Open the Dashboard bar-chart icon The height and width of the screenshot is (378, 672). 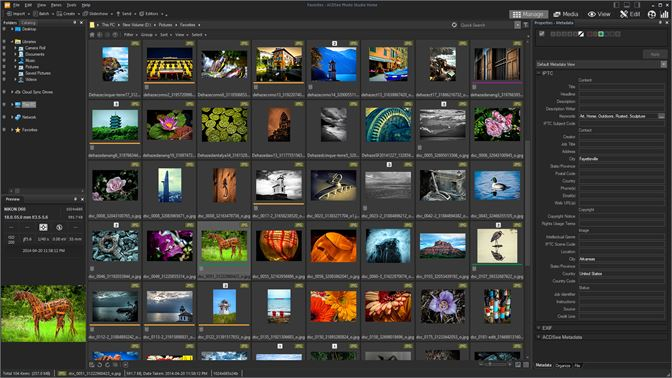tap(664, 14)
